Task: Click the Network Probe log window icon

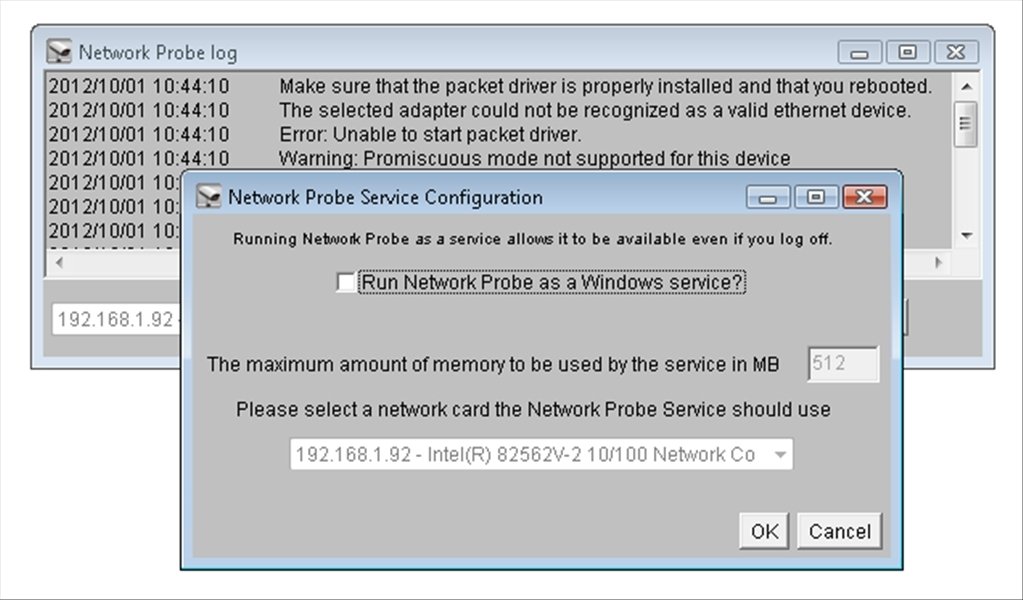Action: [x=59, y=52]
